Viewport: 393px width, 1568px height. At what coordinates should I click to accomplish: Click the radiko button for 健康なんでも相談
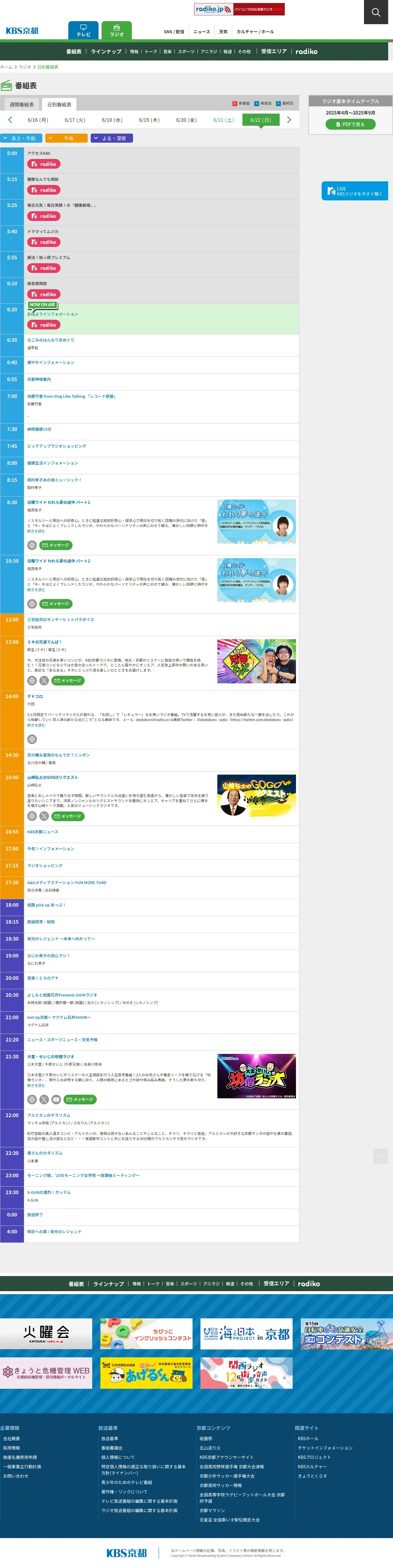pos(44,190)
